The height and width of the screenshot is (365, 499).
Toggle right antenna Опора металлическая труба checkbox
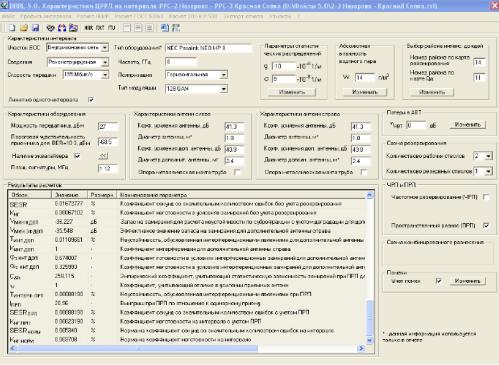click(364, 172)
